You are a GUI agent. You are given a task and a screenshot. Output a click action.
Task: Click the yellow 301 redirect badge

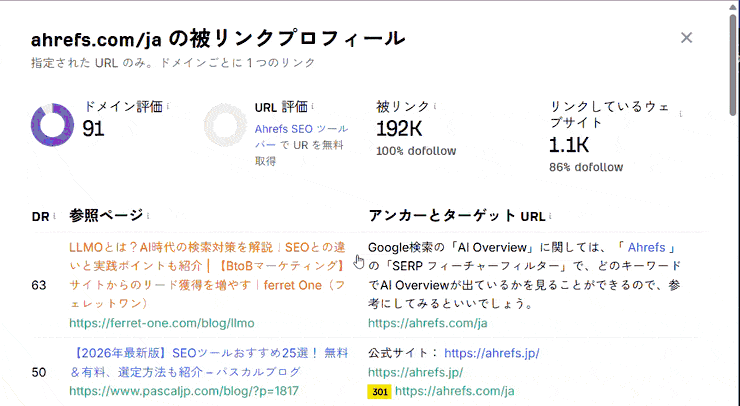pos(380,391)
